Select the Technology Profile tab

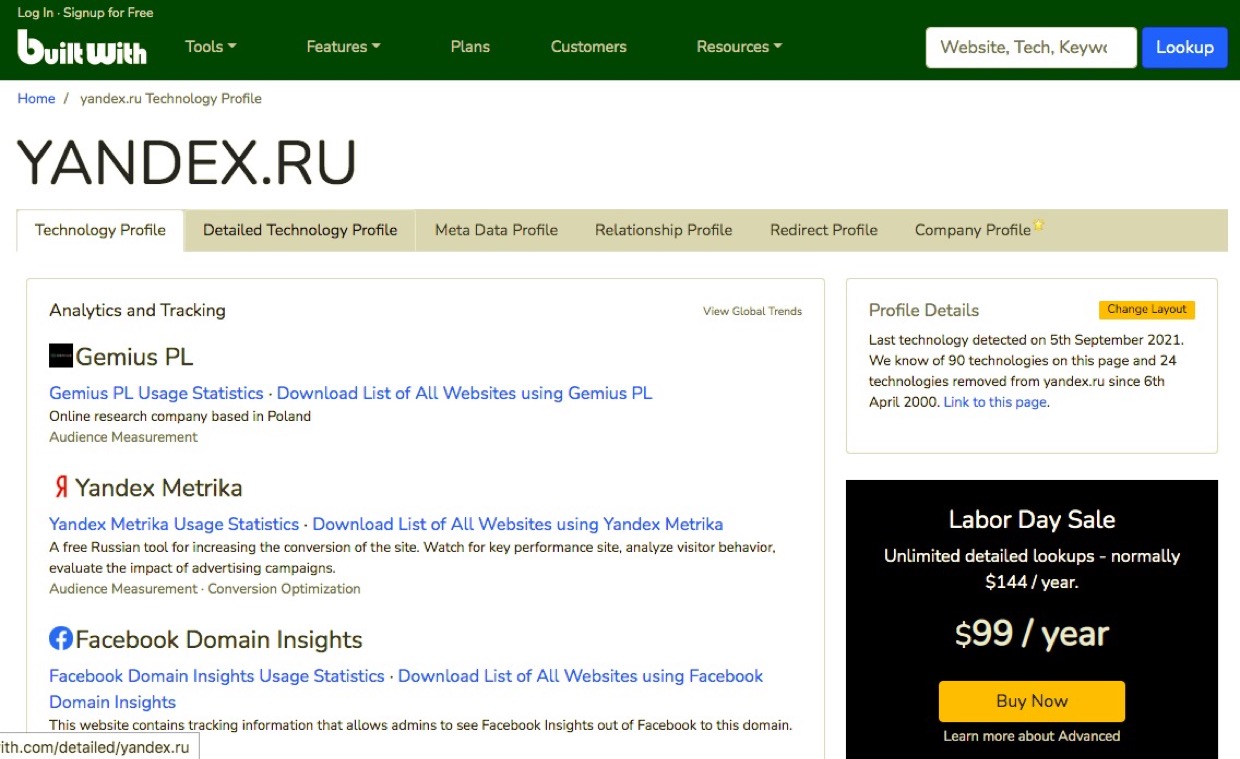[100, 230]
